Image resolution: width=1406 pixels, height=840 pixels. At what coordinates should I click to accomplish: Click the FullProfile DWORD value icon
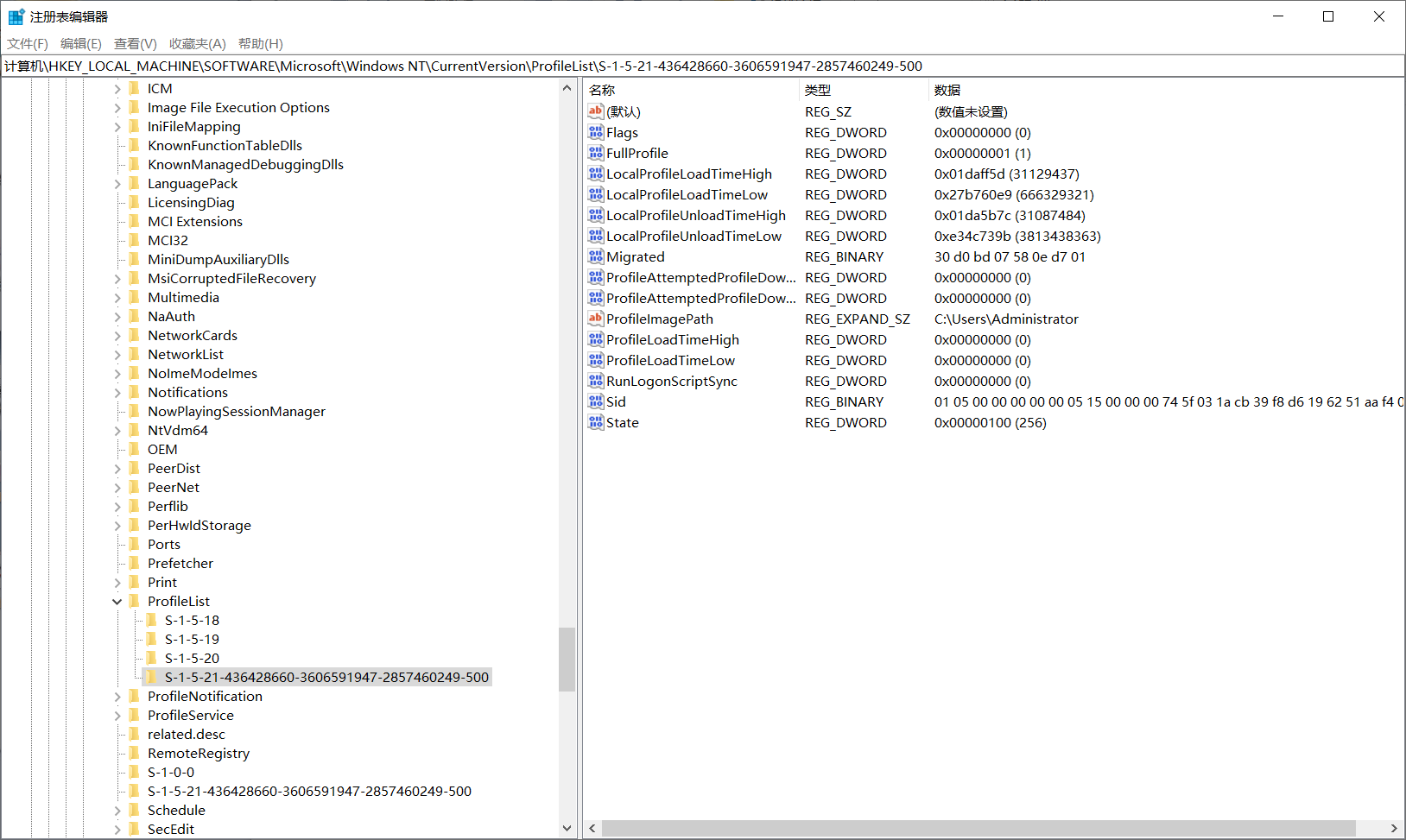coord(596,153)
